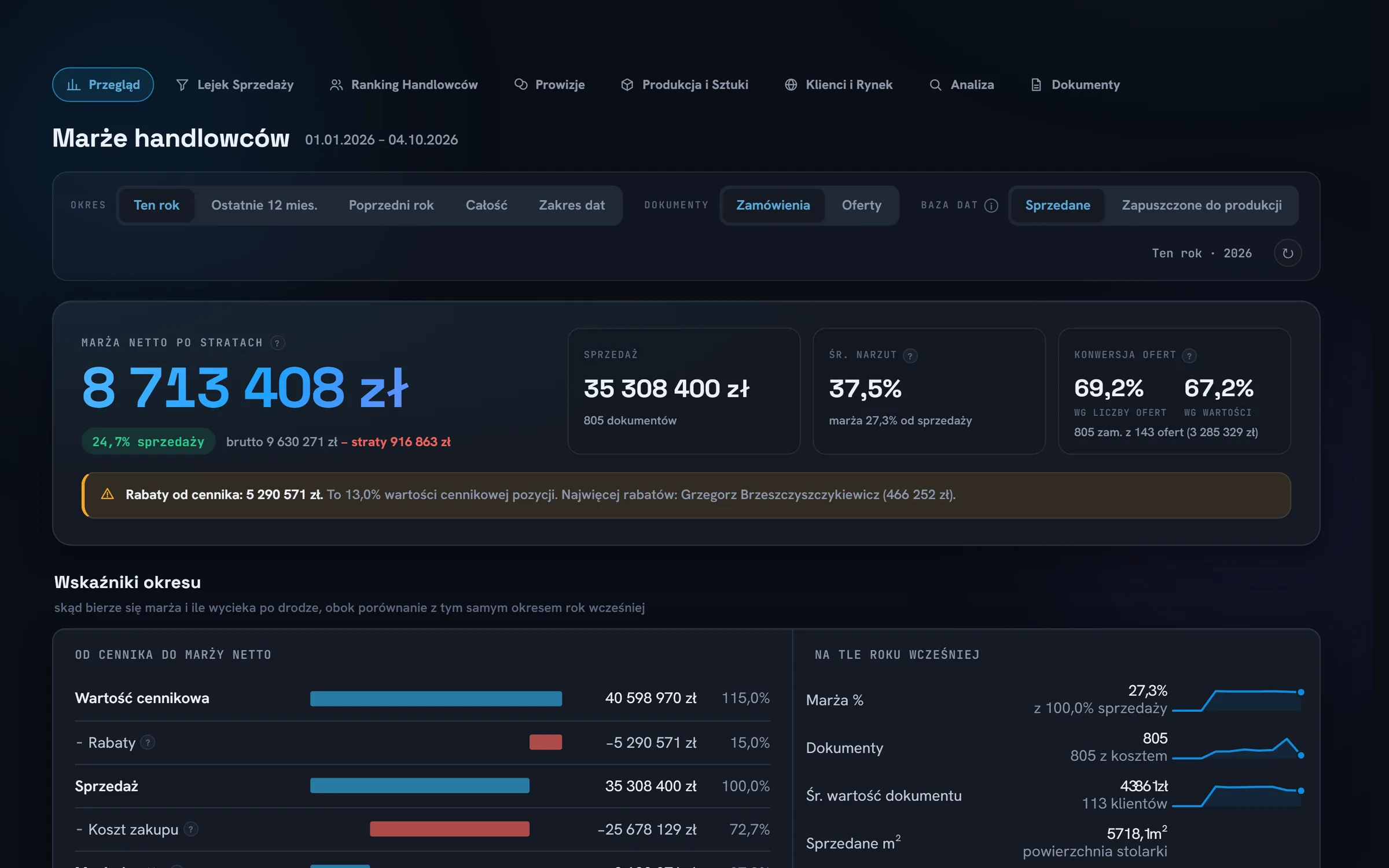Click the 24,7% sprzedaży green badge
1389x868 pixels.
click(x=148, y=442)
